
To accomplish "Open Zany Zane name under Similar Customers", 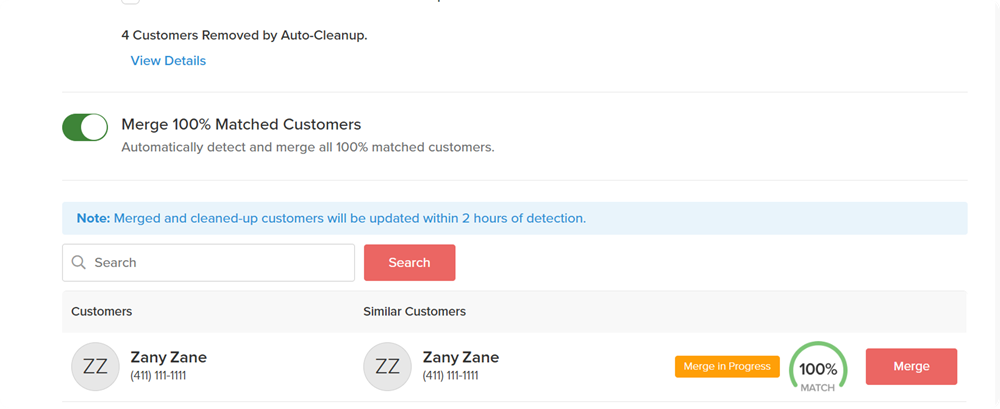I will coord(460,357).
